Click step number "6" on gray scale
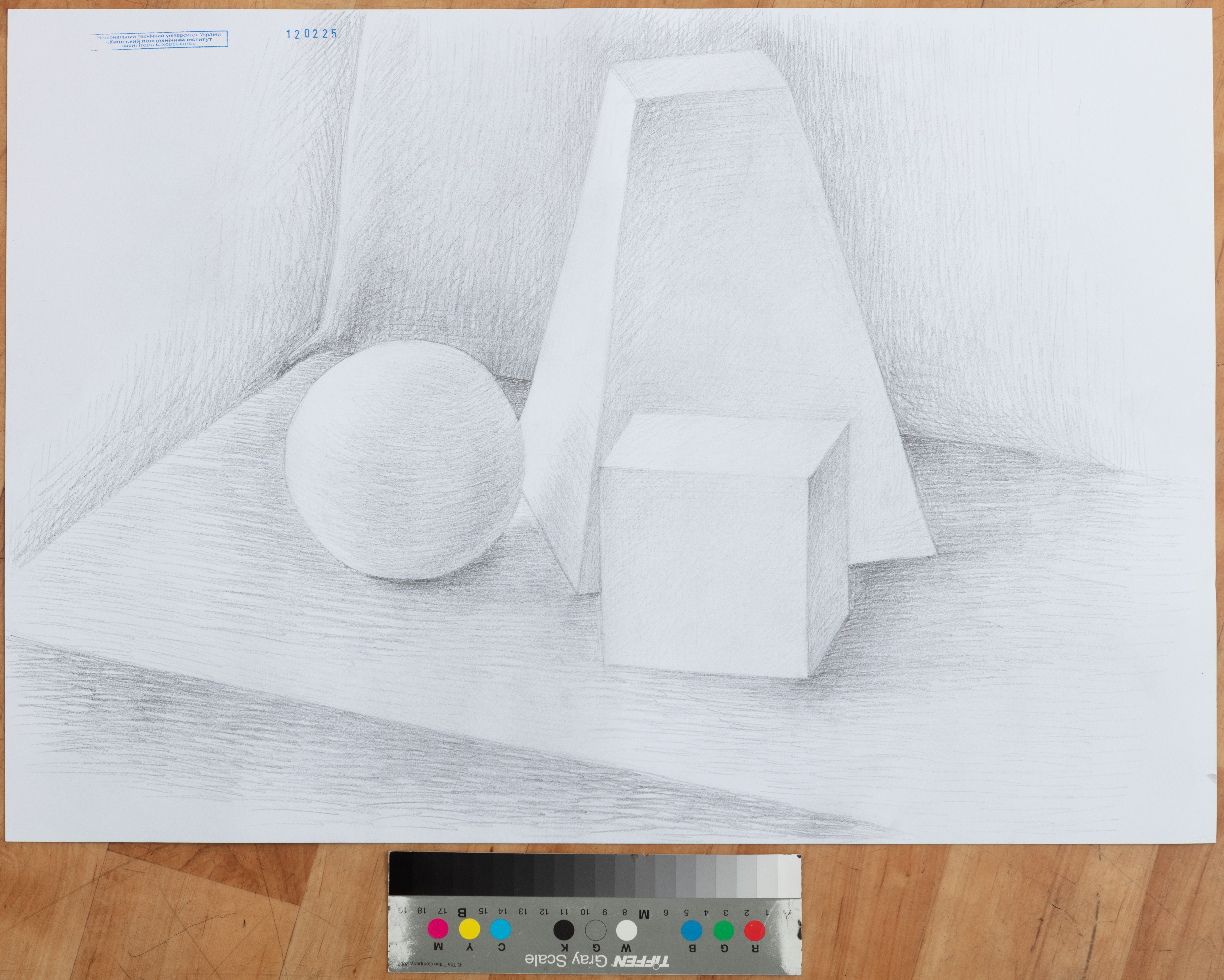 [x=666, y=913]
